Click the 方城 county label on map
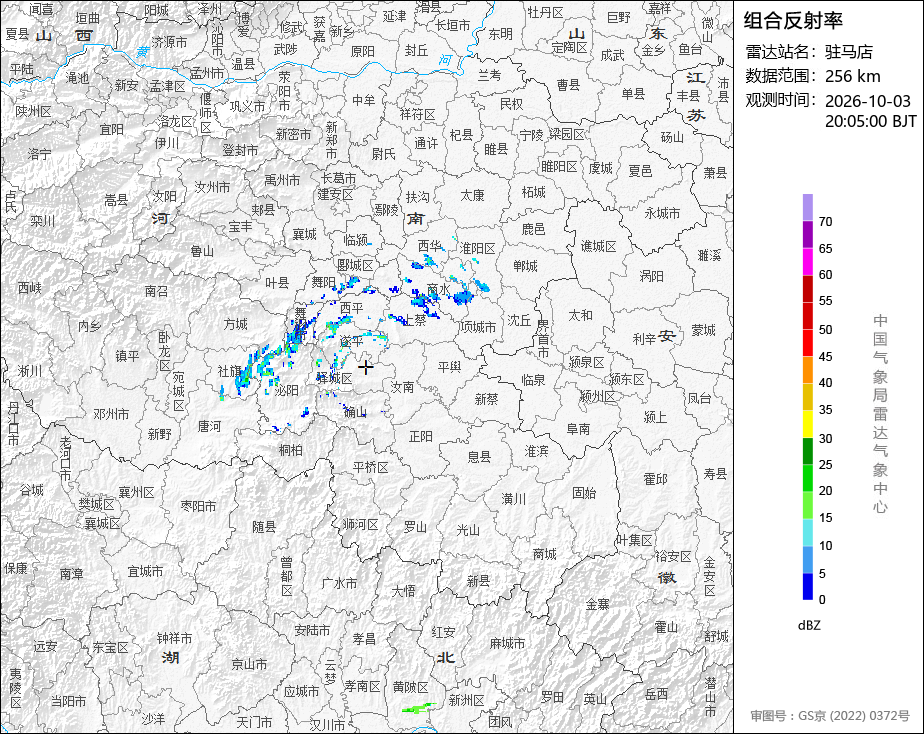This screenshot has height=734, width=924. click(x=236, y=324)
